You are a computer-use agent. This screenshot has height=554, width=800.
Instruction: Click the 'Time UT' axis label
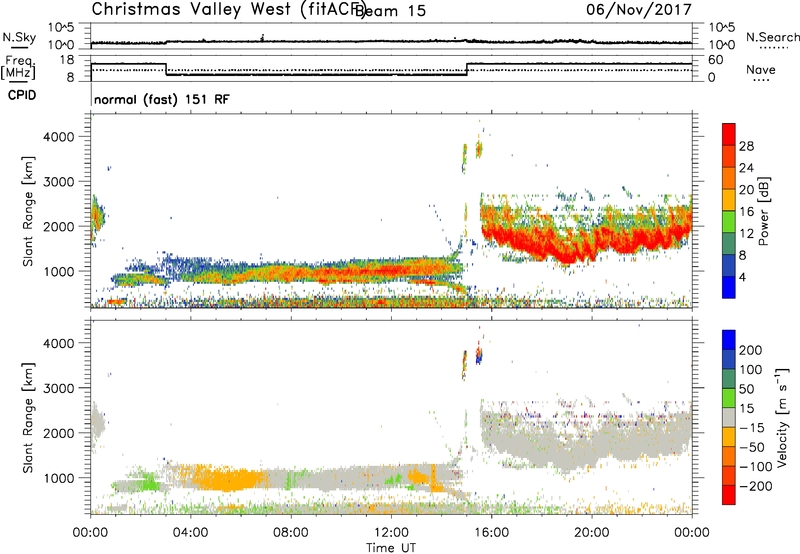tap(391, 547)
